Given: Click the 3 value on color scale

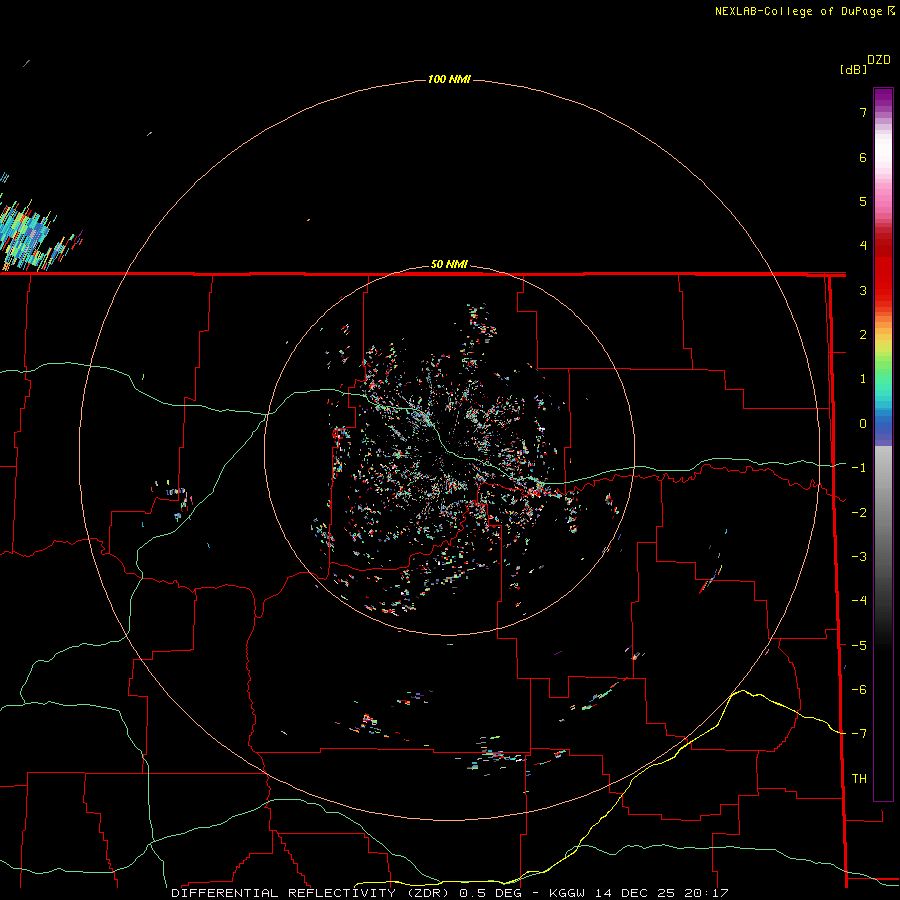Looking at the screenshot, I should coord(863,290).
